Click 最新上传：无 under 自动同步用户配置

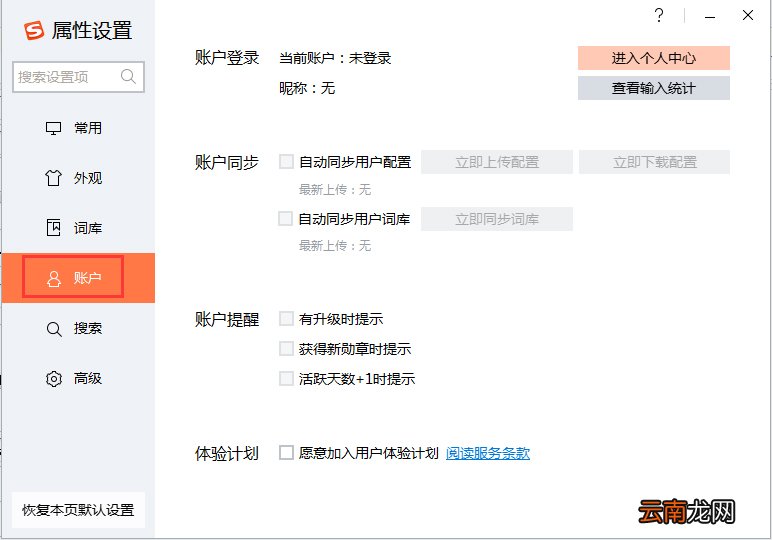coord(335,190)
